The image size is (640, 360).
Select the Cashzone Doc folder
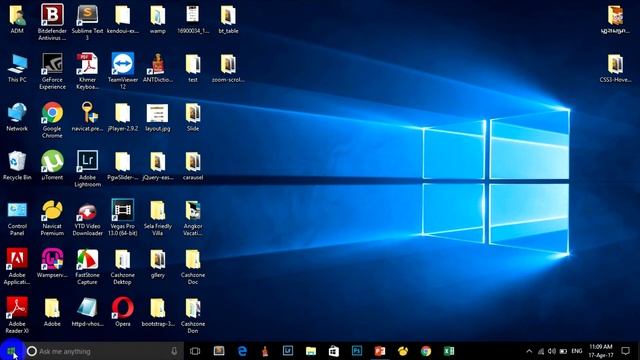point(193,266)
